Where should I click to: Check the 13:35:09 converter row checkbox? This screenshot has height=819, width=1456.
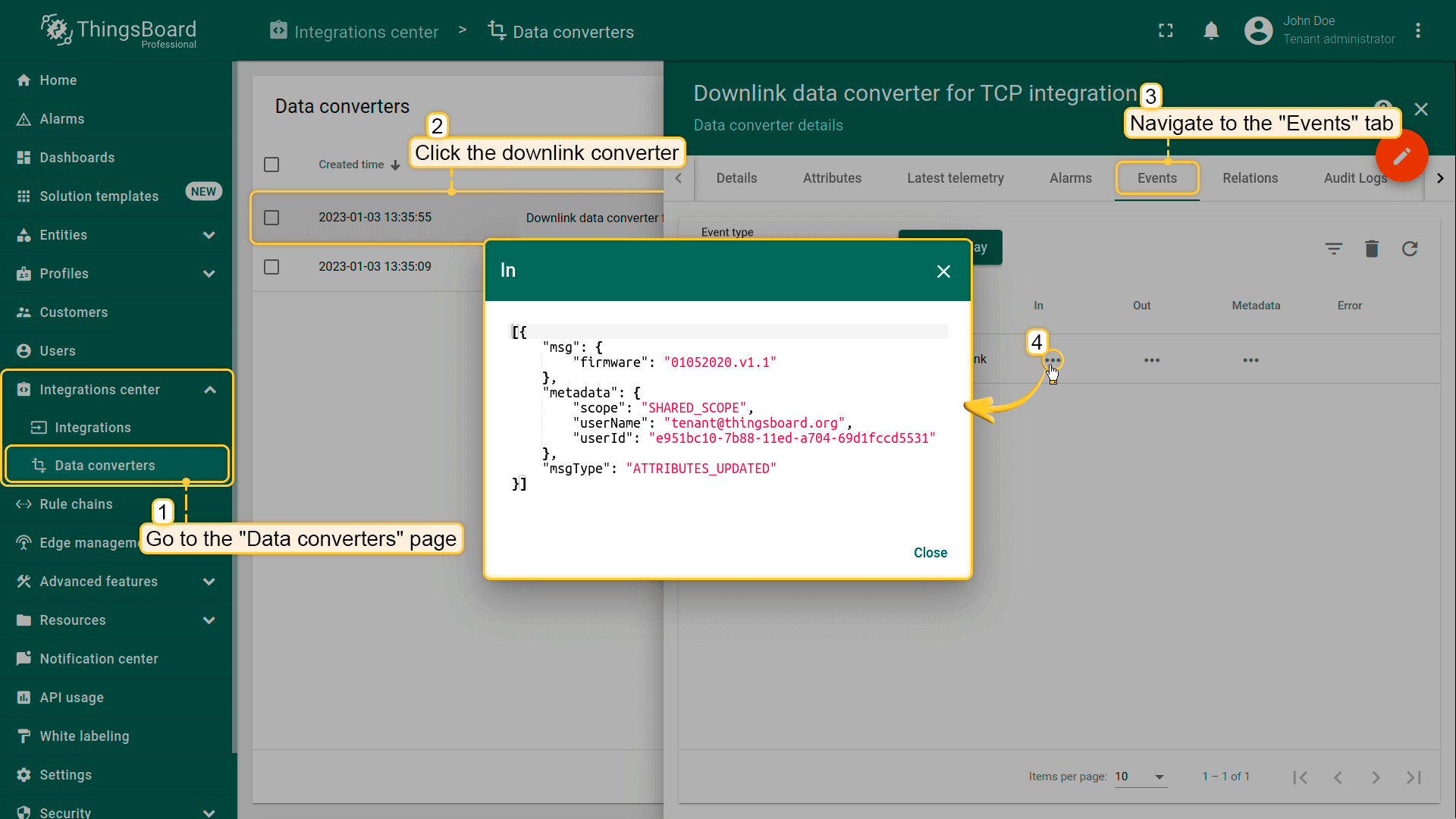point(271,267)
